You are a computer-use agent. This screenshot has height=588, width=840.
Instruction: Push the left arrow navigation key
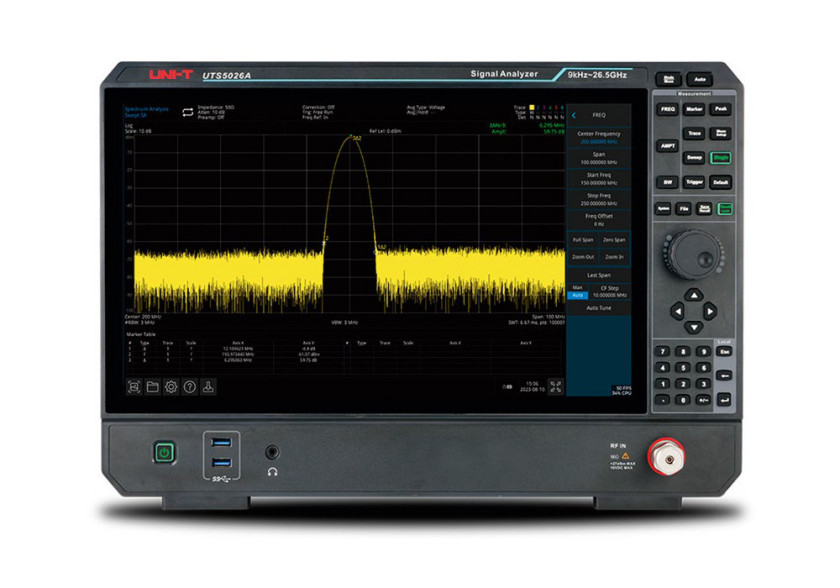pos(678,311)
